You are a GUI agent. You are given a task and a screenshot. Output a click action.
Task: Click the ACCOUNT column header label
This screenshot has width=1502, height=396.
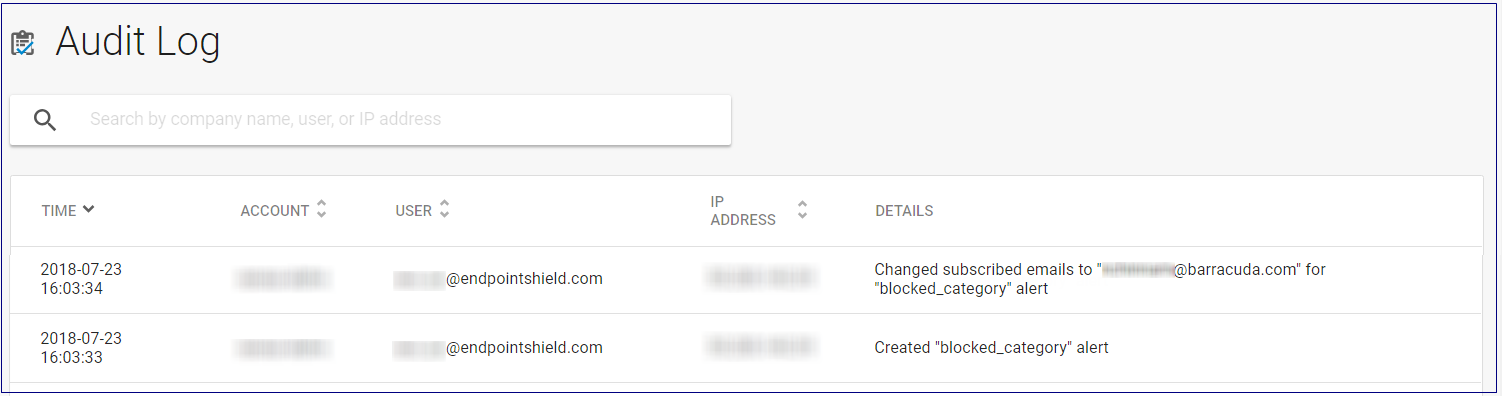coord(275,211)
